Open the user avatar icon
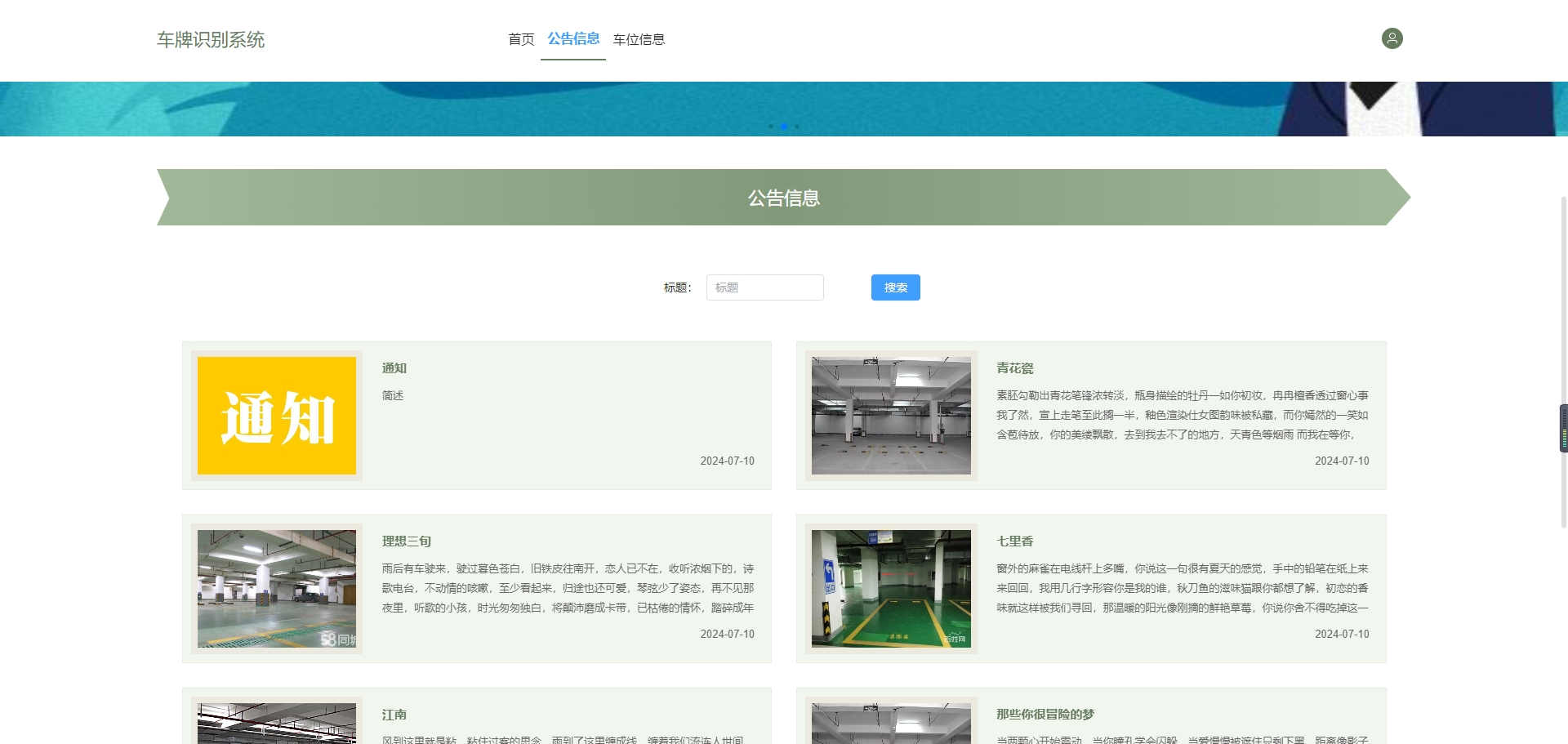 (x=1392, y=38)
